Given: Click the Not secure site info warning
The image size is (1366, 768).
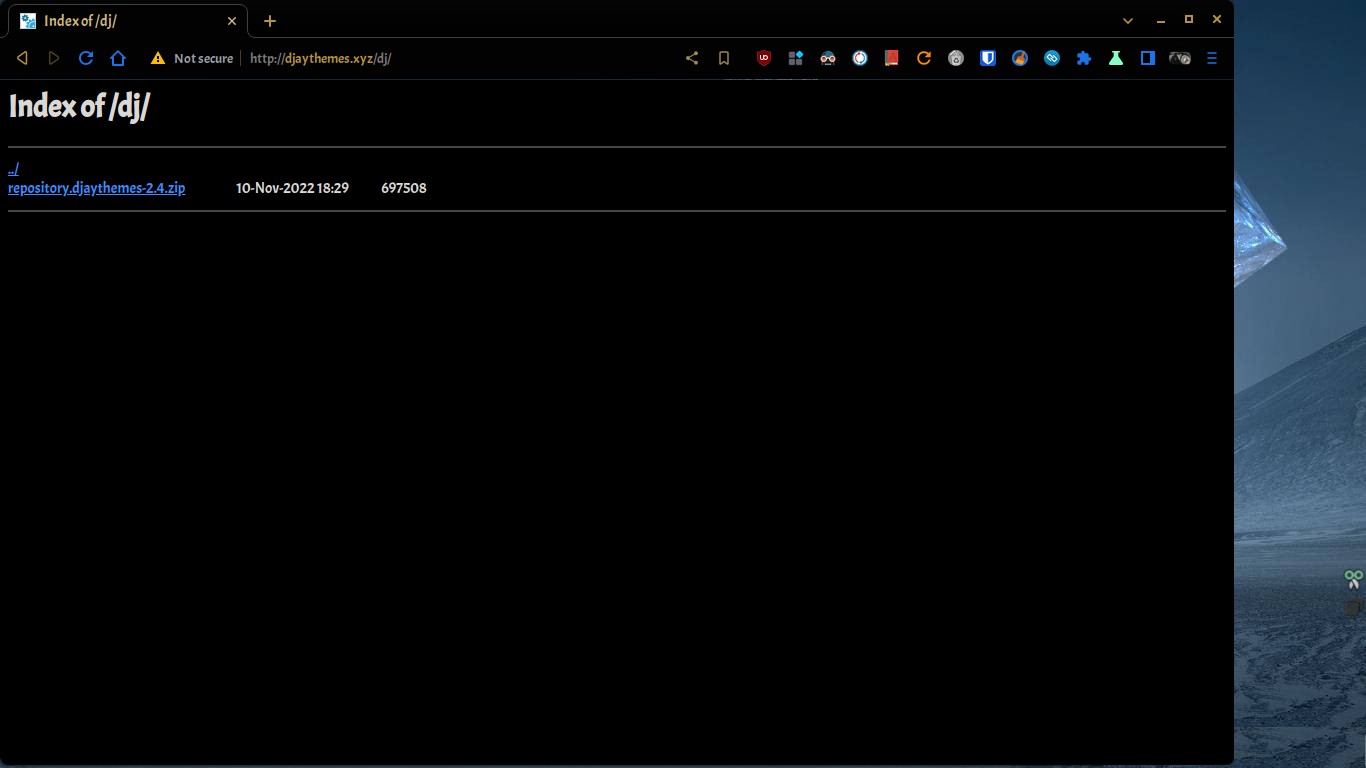Looking at the screenshot, I should tap(192, 58).
